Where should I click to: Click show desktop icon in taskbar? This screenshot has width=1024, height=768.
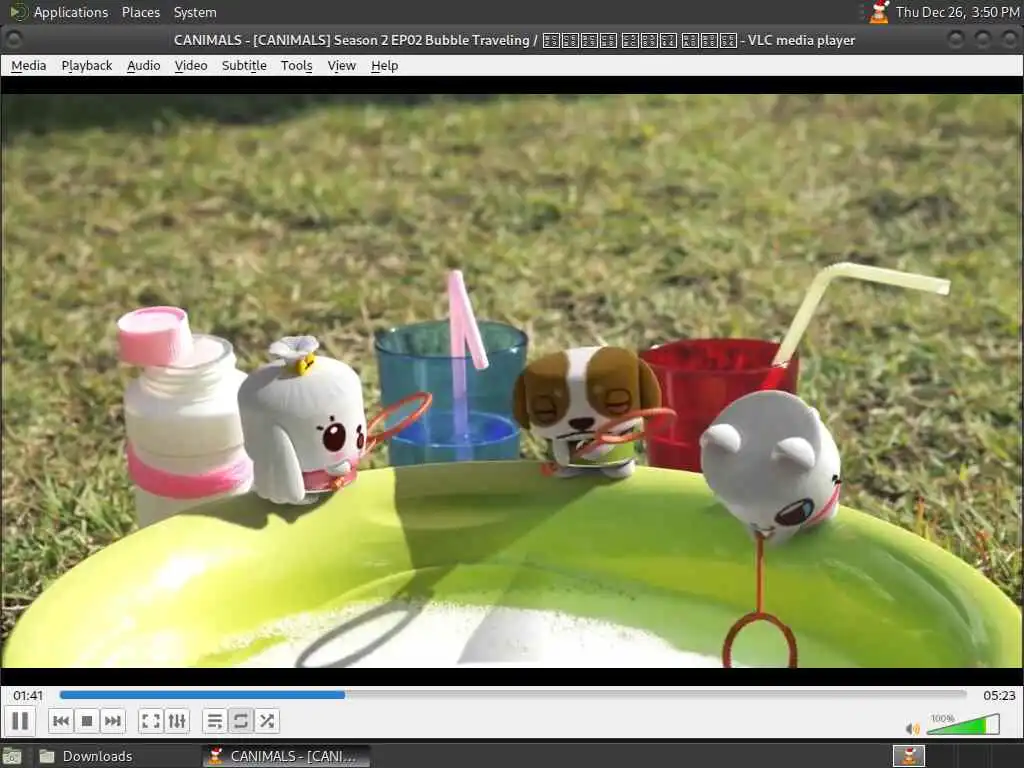(x=12, y=756)
